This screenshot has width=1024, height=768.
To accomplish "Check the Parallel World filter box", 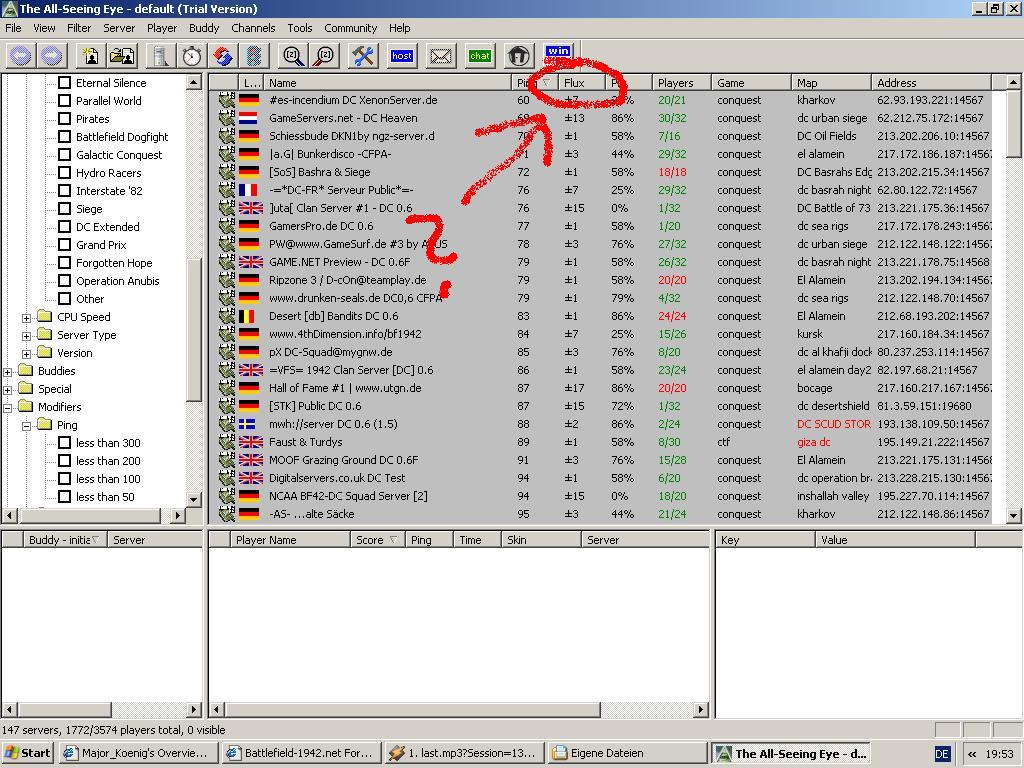I will (x=65, y=101).
